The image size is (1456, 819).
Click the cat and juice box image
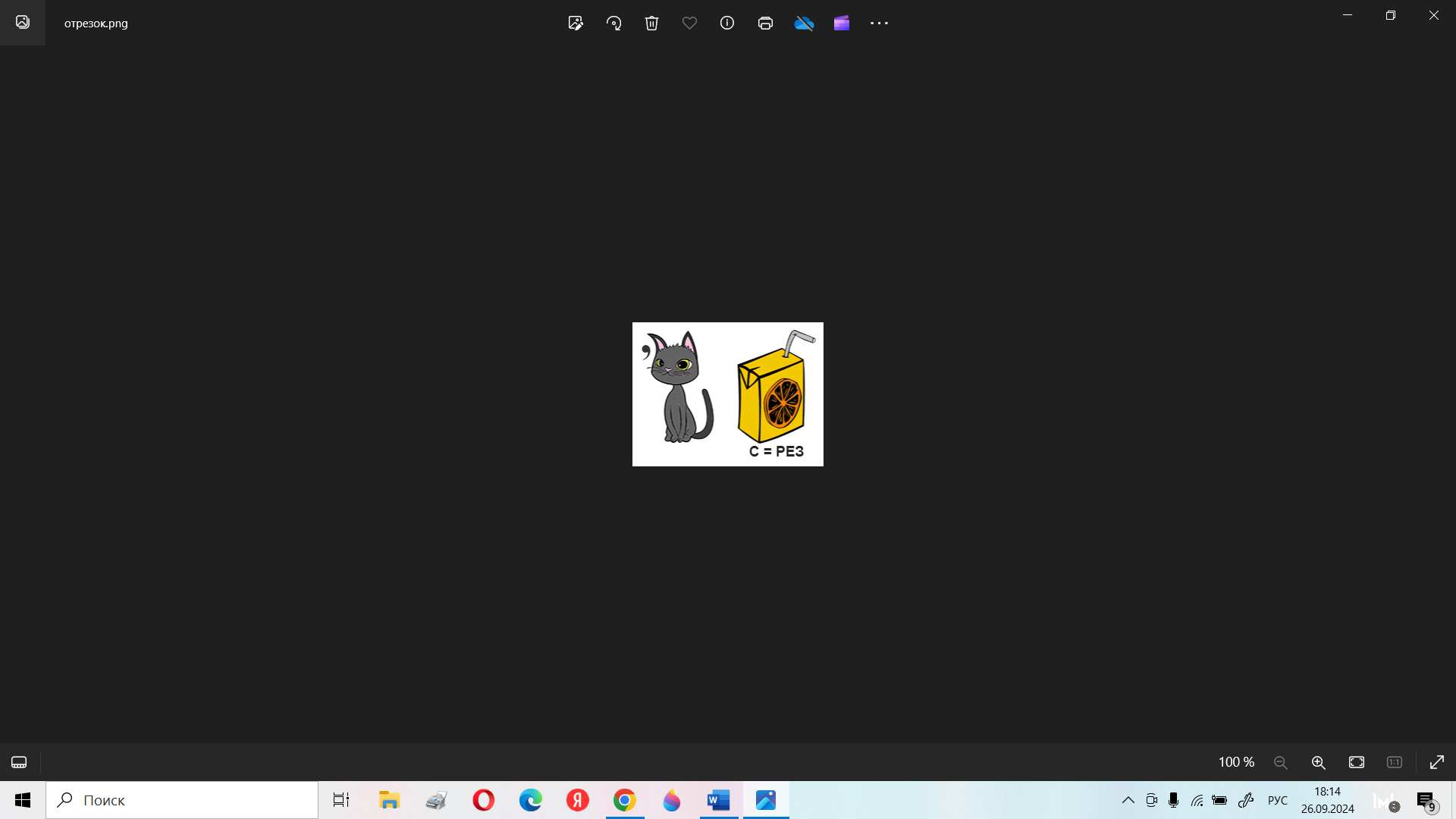tap(728, 394)
